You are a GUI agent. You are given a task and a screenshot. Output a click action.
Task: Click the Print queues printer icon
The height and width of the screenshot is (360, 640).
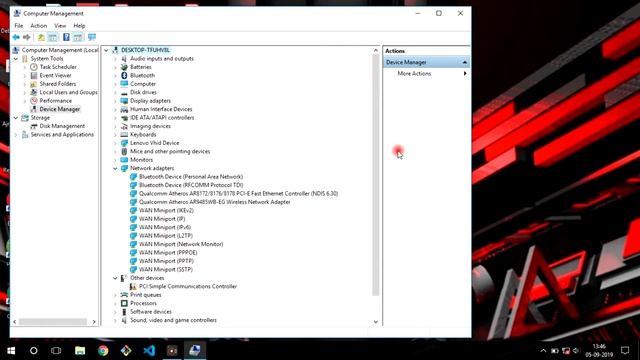(x=124, y=295)
